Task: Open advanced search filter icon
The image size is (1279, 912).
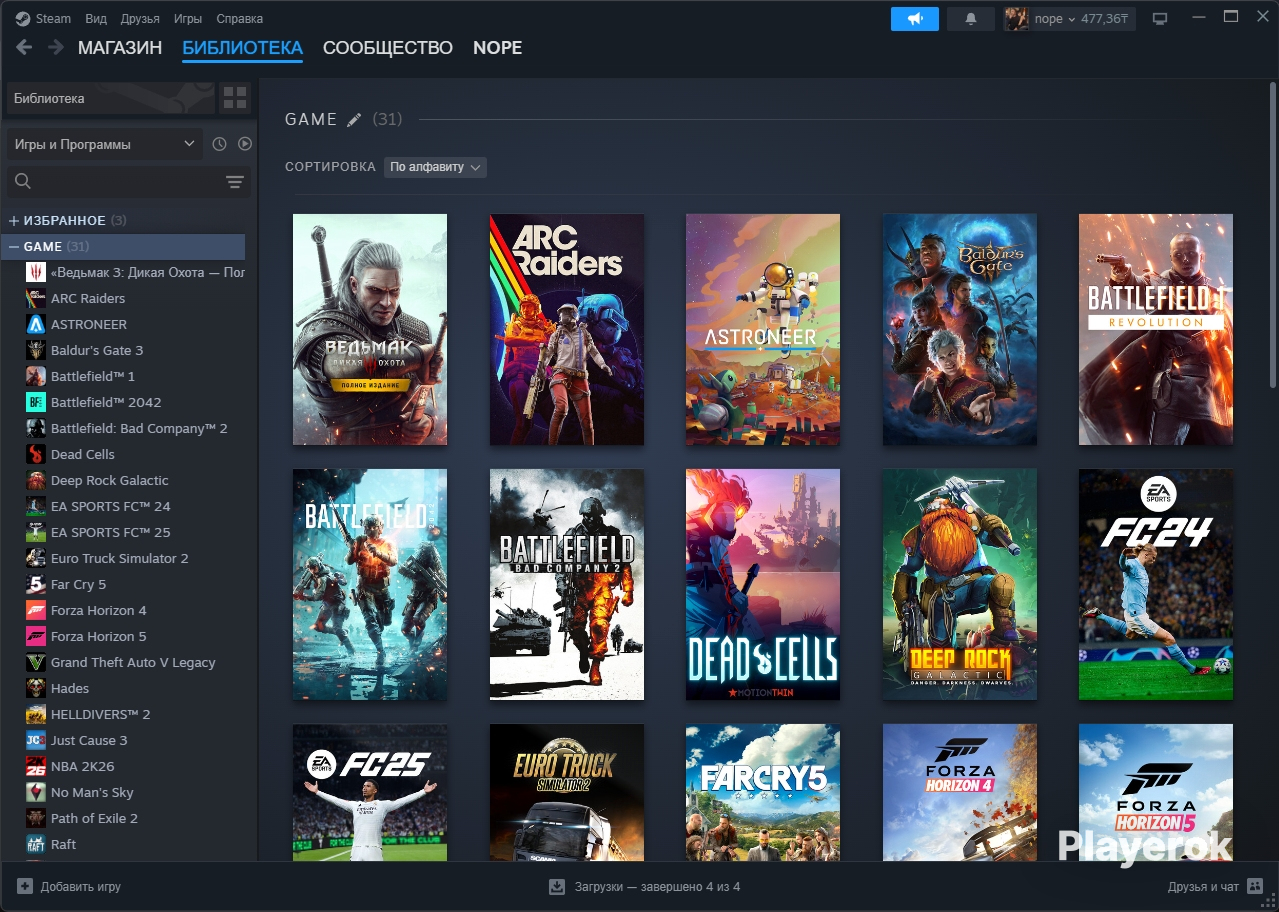Action: pos(235,181)
